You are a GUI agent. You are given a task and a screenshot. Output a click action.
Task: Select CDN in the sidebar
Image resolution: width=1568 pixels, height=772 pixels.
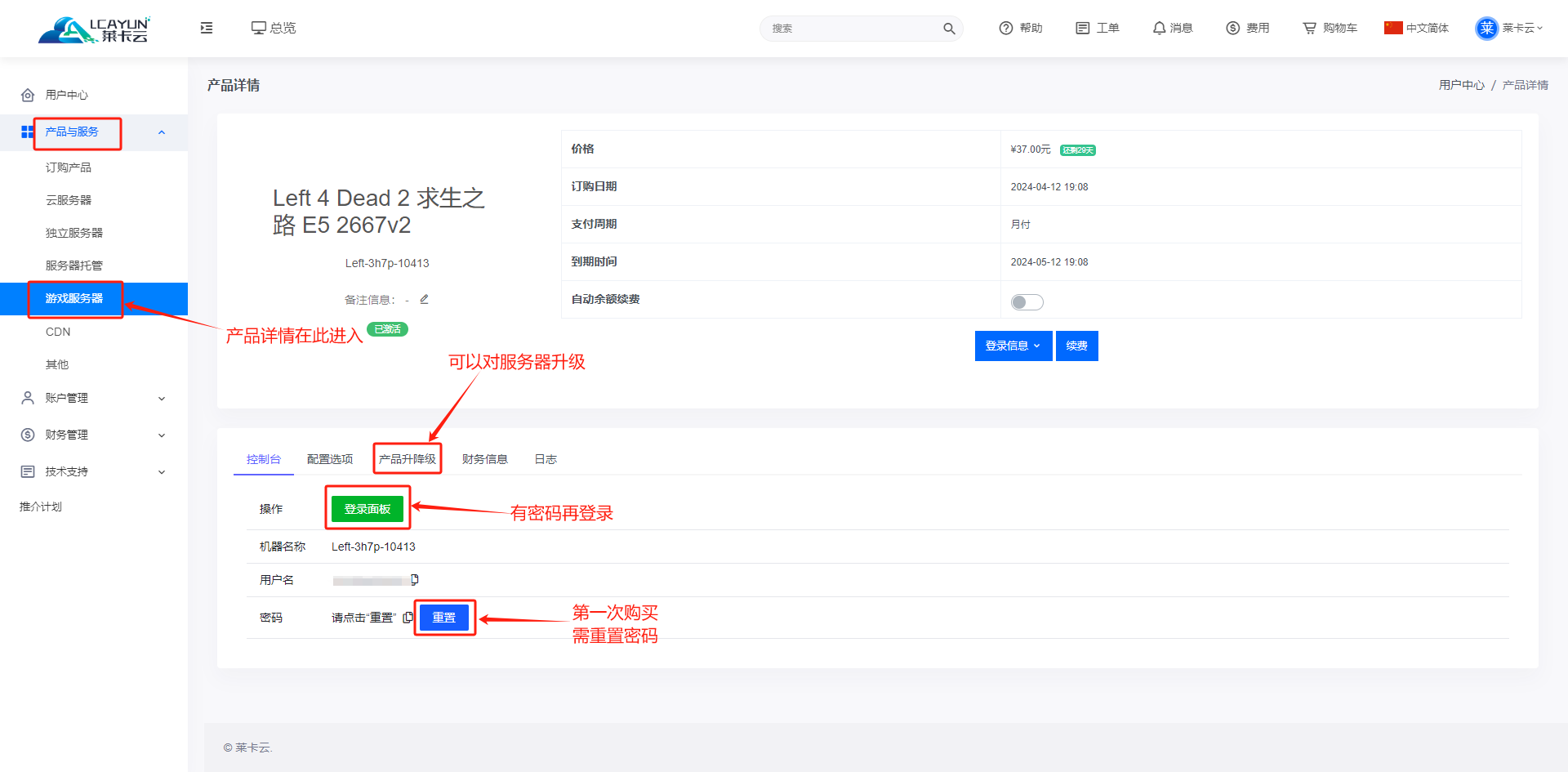(58, 332)
